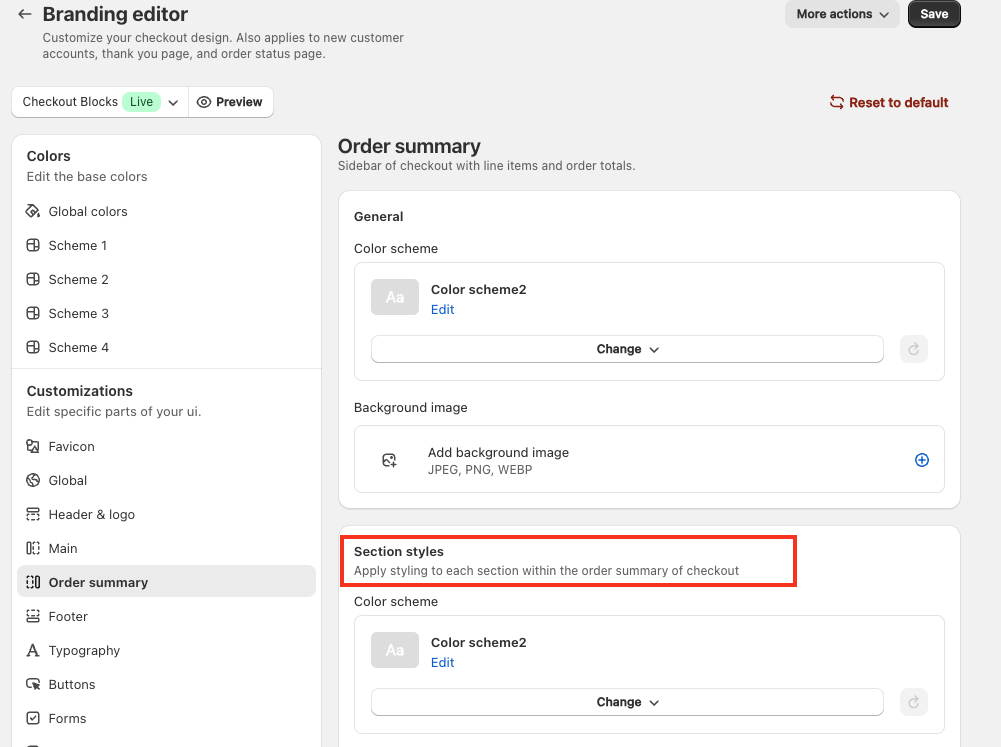Click the Aa swatch for General color scheme
Image resolution: width=1001 pixels, height=747 pixels.
pyautogui.click(x=395, y=297)
